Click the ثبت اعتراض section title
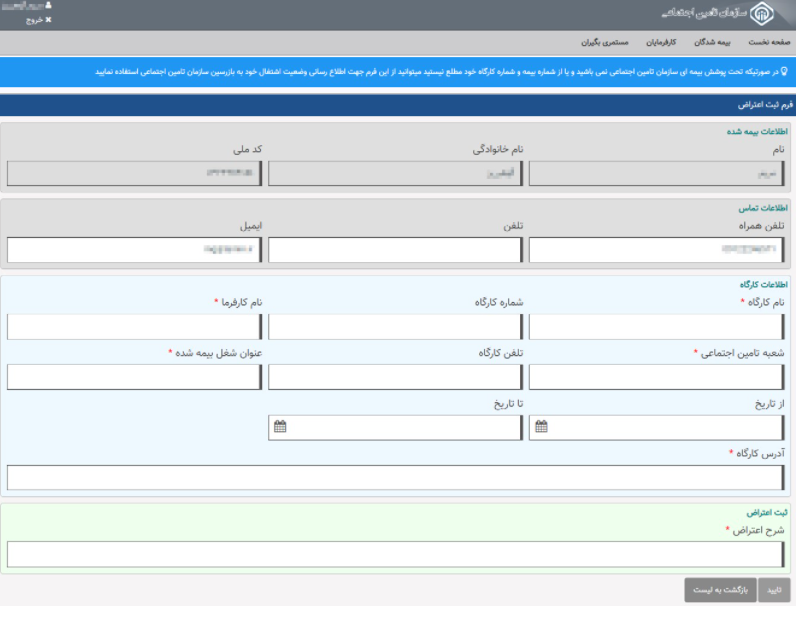Viewport: 799px width, 618px height. pyautogui.click(x=767, y=513)
